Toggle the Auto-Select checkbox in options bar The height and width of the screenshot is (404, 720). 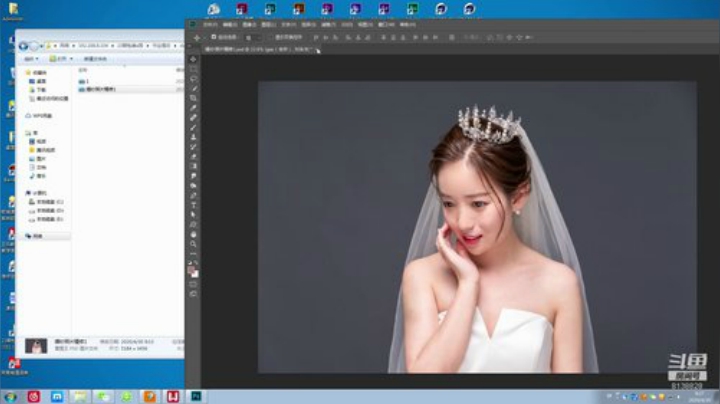coord(214,37)
